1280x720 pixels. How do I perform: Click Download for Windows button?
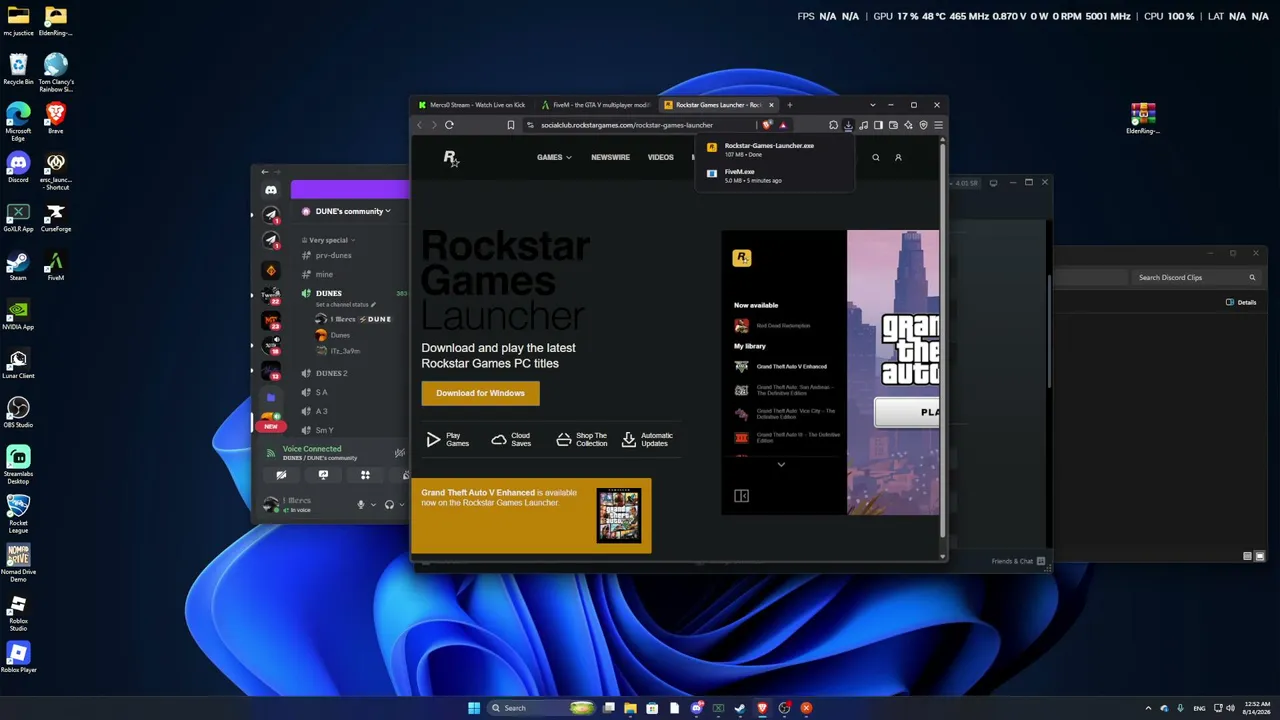pyautogui.click(x=480, y=393)
